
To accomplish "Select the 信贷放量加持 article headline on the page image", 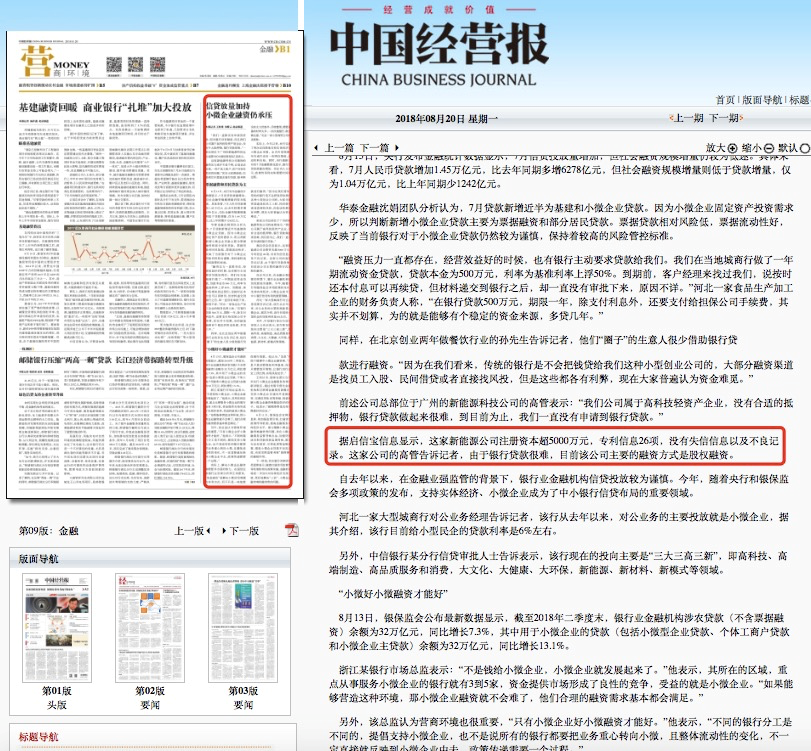I will (x=239, y=110).
